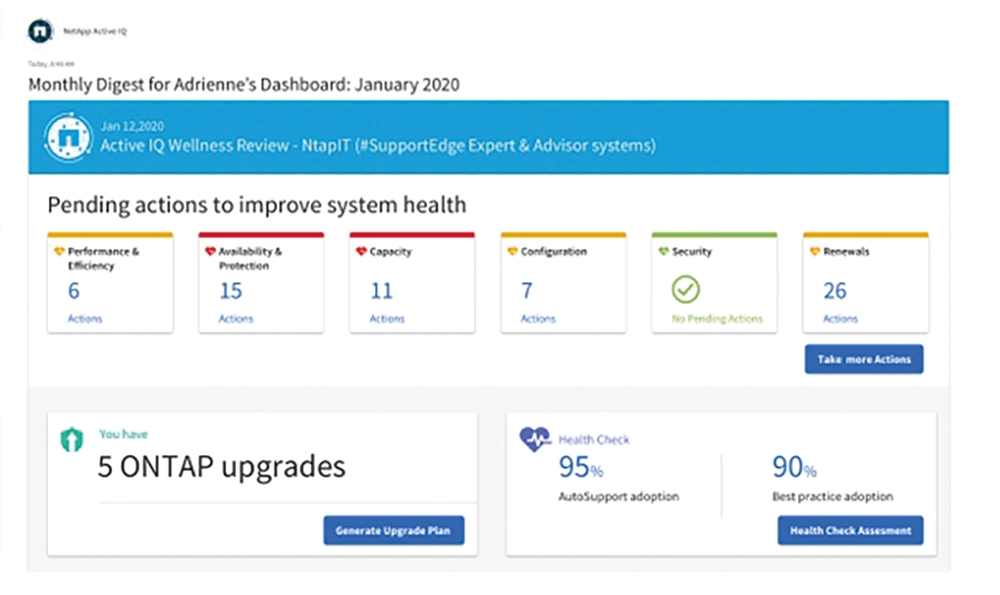This screenshot has height=595, width=1000.
Task: Click the No Pending Actions text in the Security card
Action: pos(717,318)
